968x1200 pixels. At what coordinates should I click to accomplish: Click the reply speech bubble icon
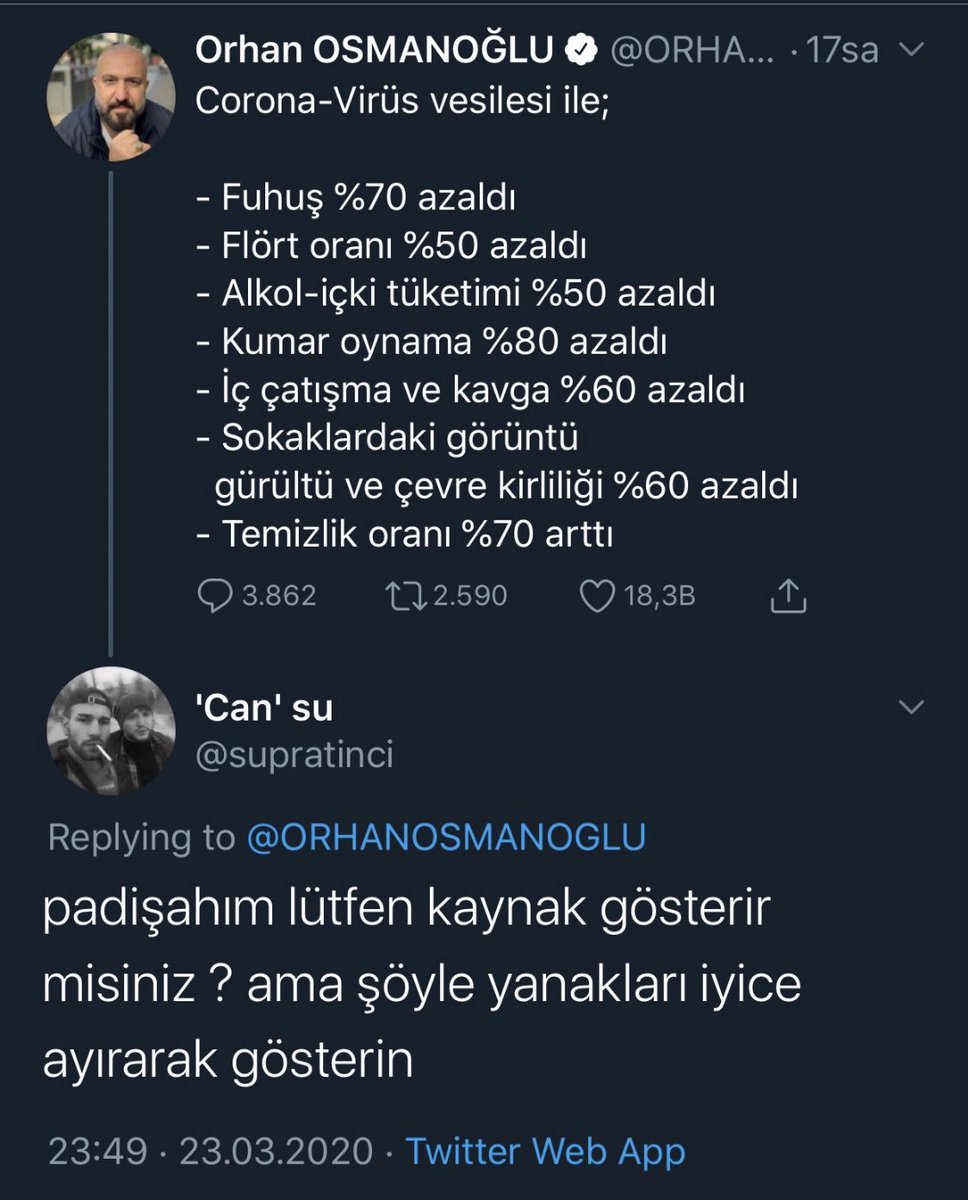click(x=215, y=597)
